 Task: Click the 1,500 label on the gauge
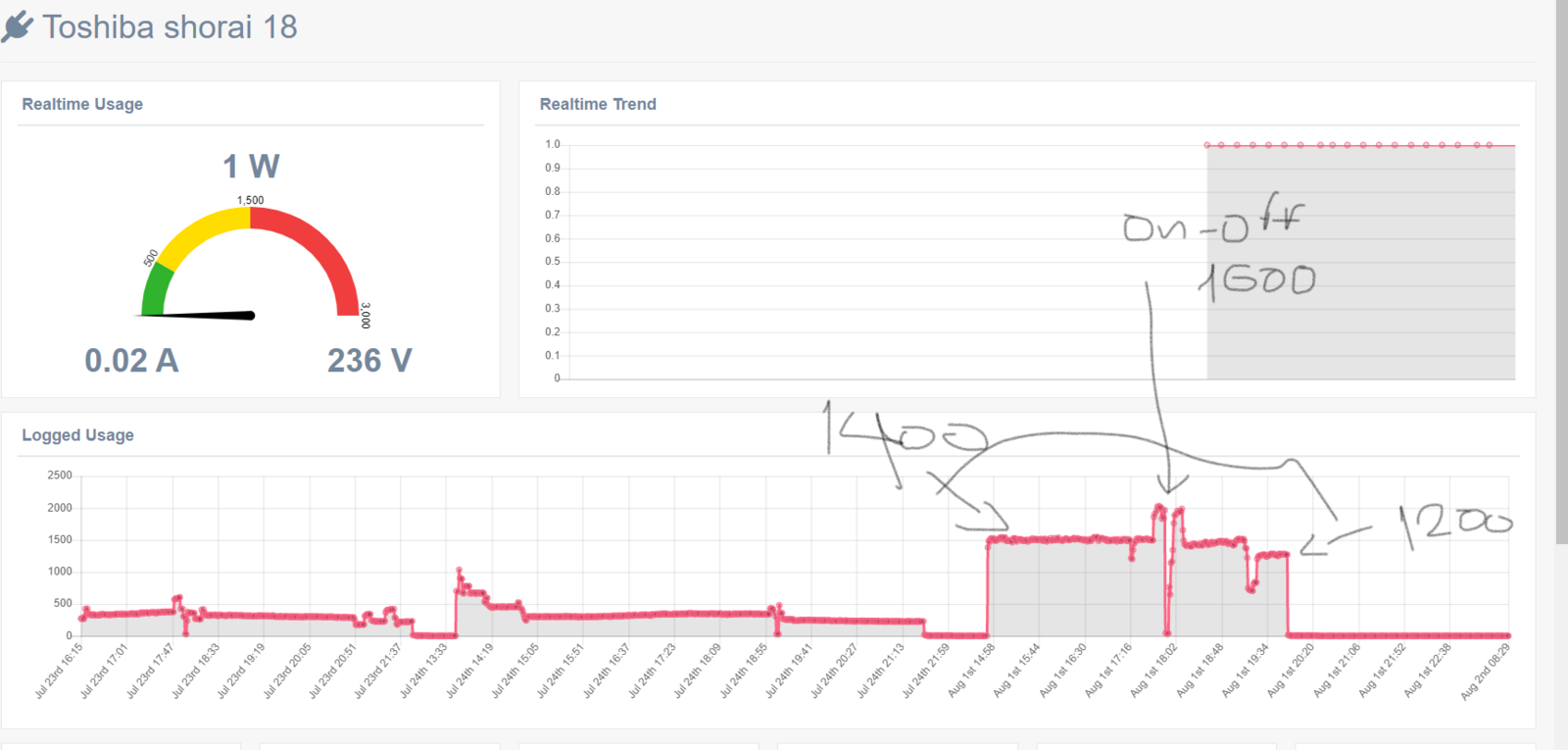250,200
